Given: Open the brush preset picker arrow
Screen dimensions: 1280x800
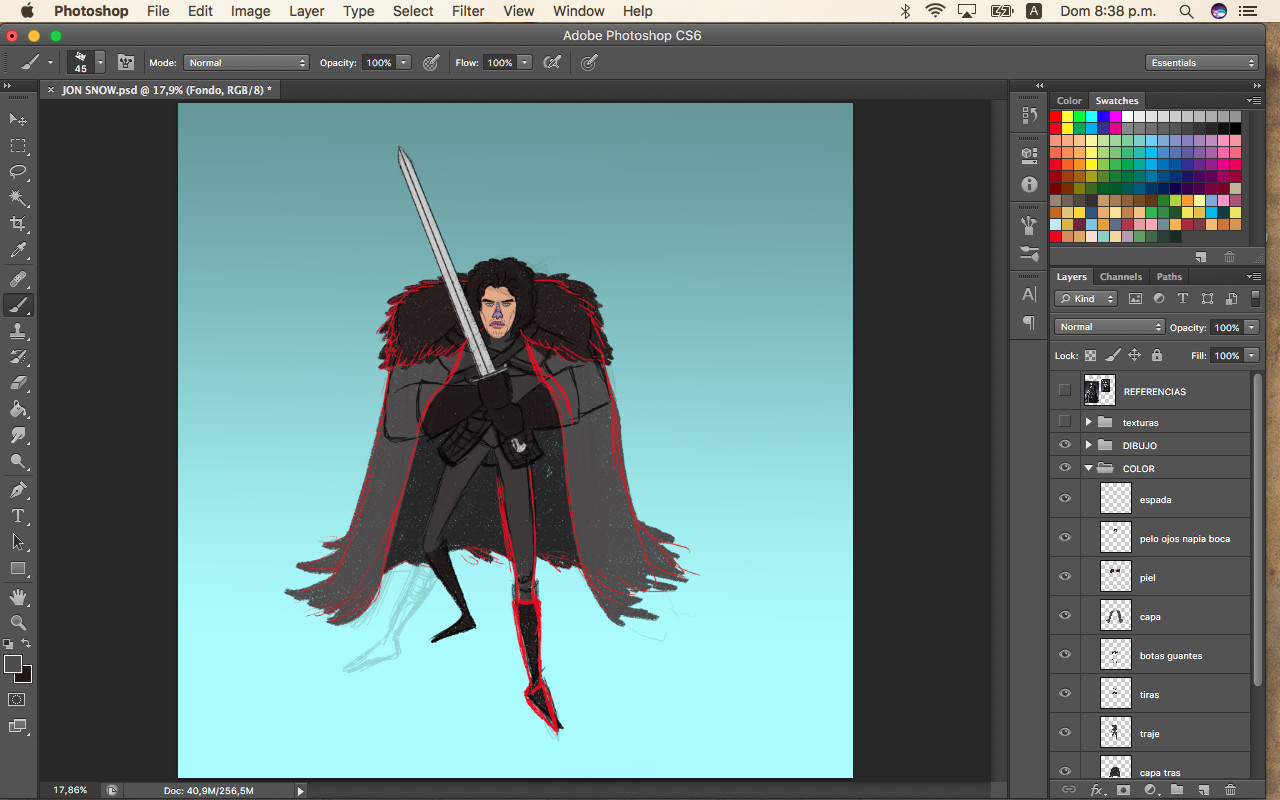Looking at the screenshot, I should point(100,62).
